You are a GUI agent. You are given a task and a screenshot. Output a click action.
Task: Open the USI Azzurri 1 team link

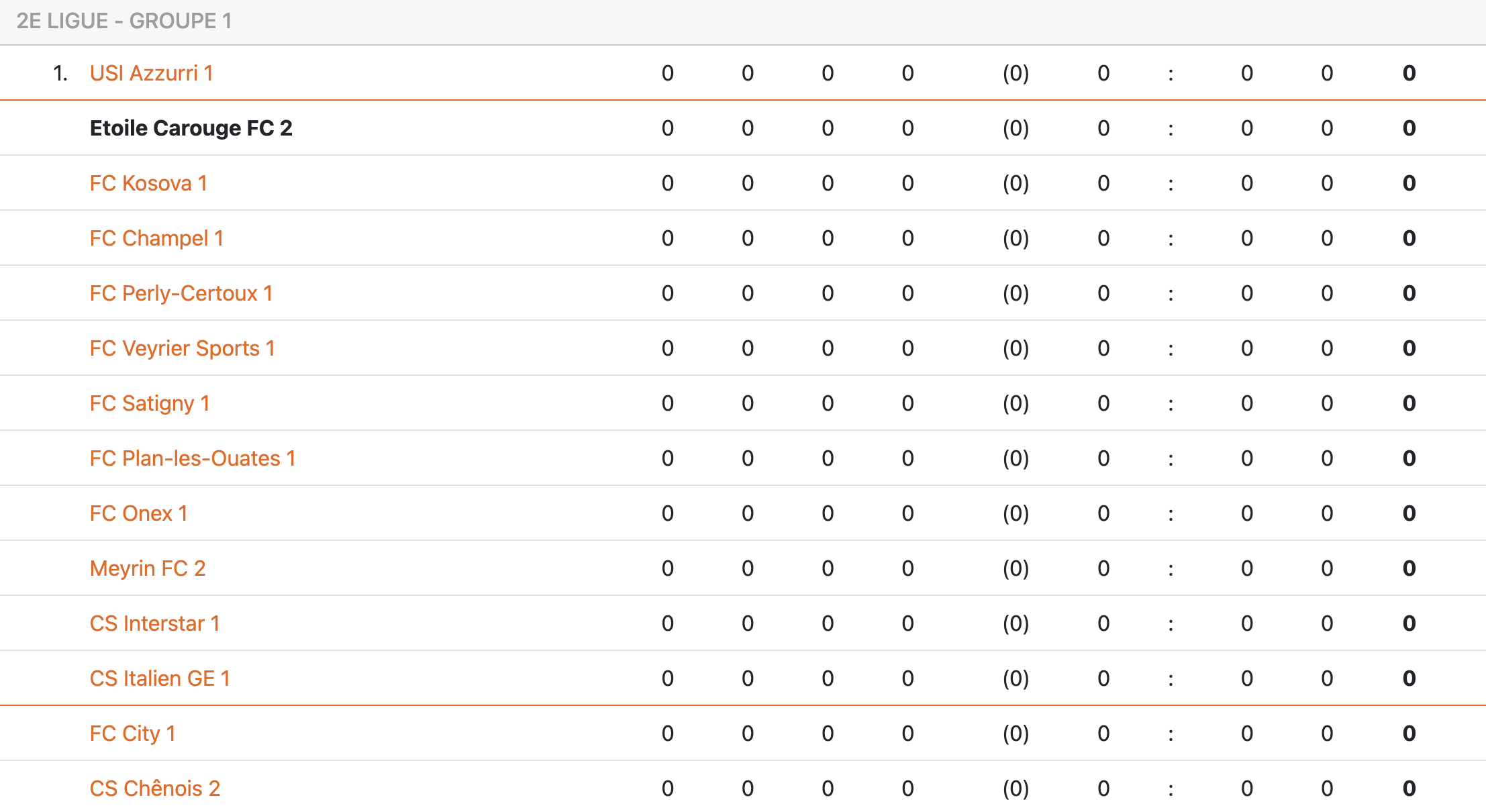(x=151, y=73)
